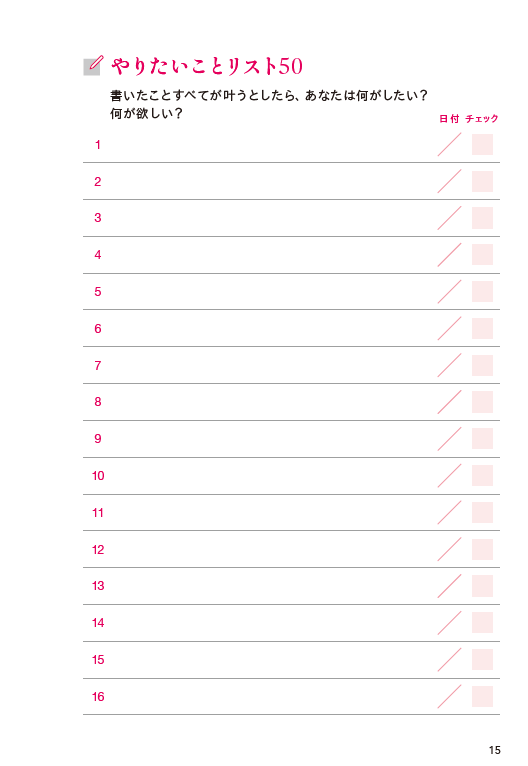Tick the check box for item 16
This screenshot has height=766, width=528.
point(482,697)
